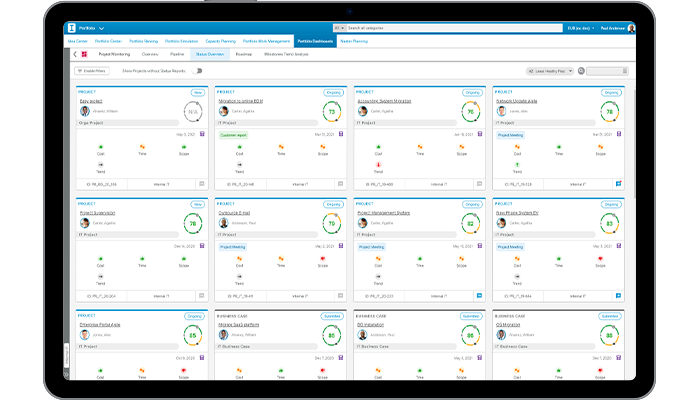Click Submitted badge on BO Installation card
Image resolution: width=700 pixels, height=400 pixels.
tap(471, 316)
